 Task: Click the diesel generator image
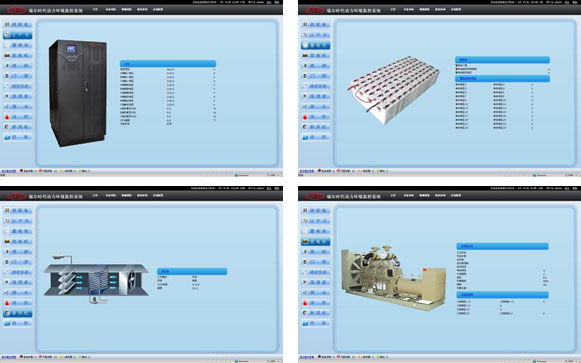click(x=394, y=277)
